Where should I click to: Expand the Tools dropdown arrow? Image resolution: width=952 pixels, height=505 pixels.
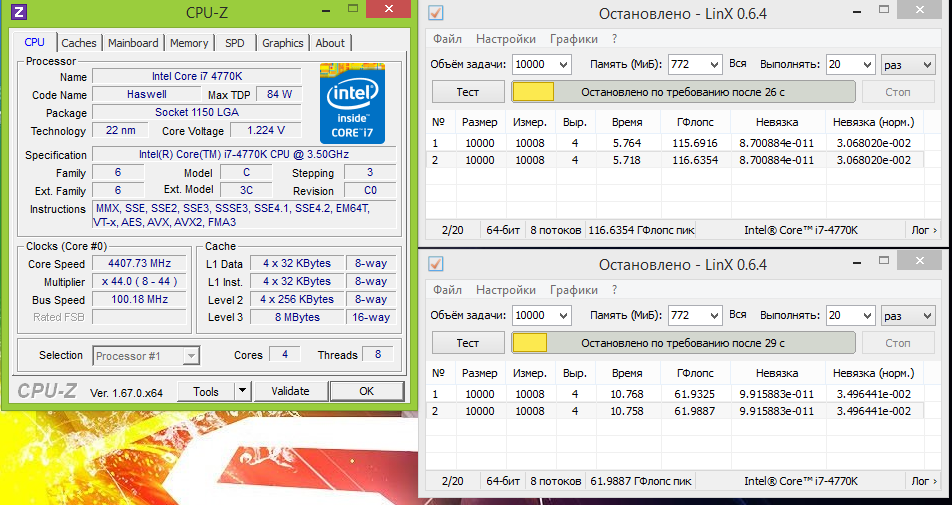242,391
